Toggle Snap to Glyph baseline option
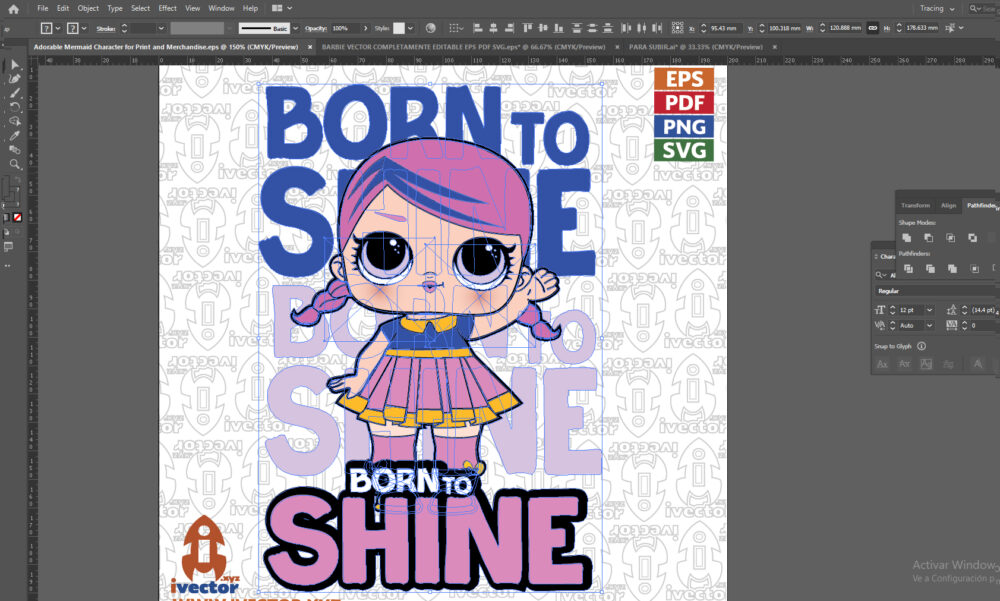Screen dimensions: 1000x601 pos(882,364)
